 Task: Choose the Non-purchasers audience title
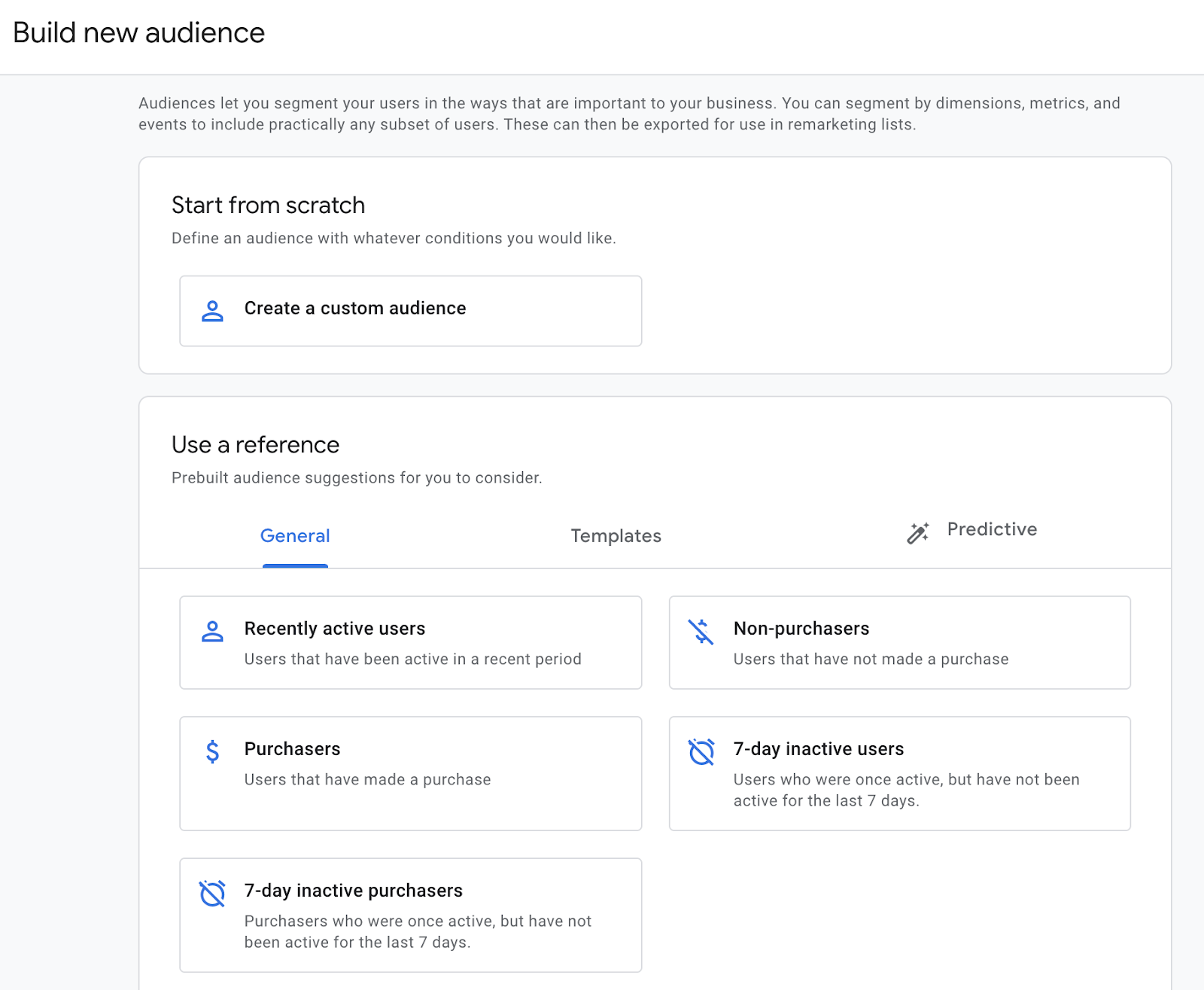801,629
